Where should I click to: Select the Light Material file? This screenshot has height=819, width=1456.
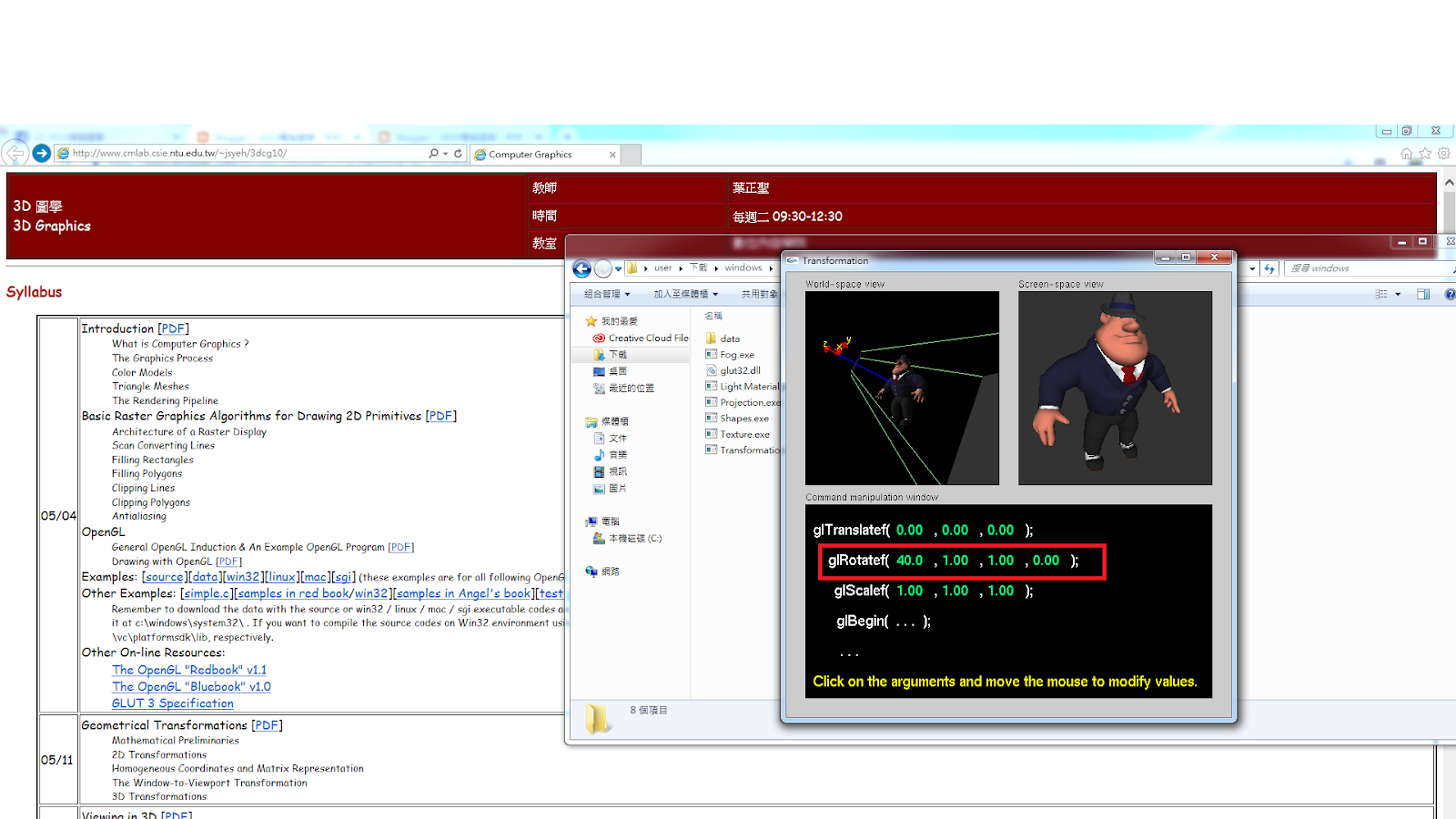743,387
